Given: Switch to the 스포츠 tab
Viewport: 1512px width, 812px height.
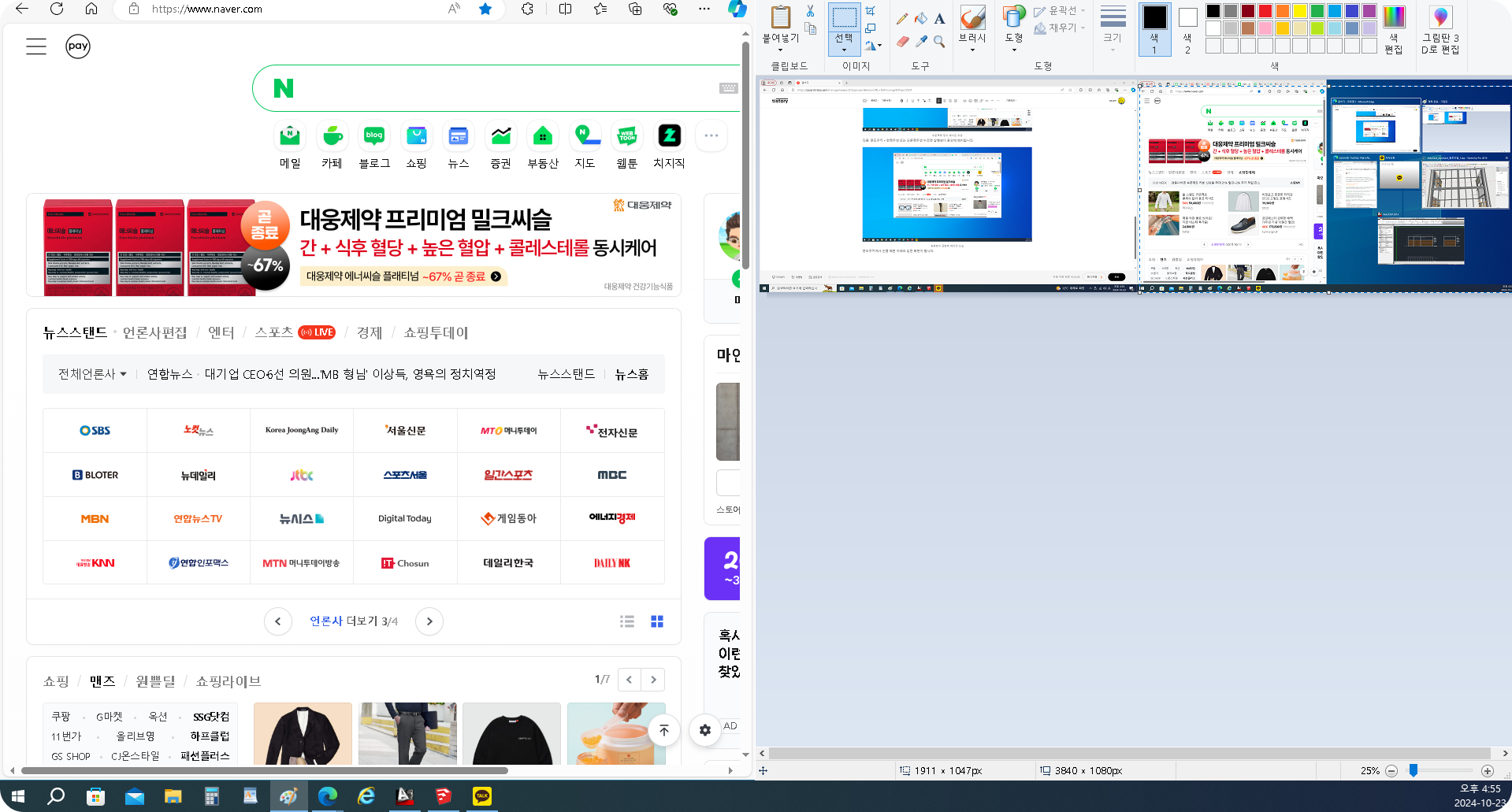Looking at the screenshot, I should click(x=274, y=332).
